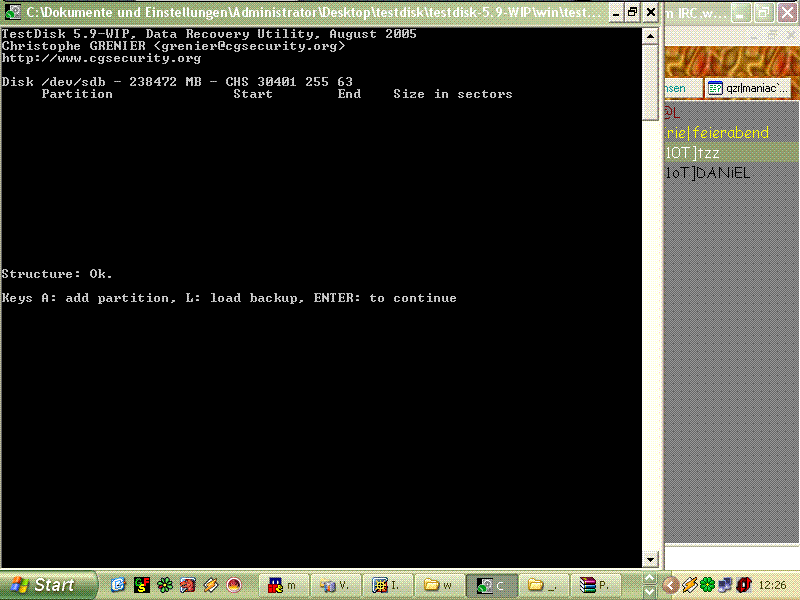The width and height of the screenshot is (800, 600).
Task: Switch to the taskbar window labeled V.
Action: pos(336,585)
